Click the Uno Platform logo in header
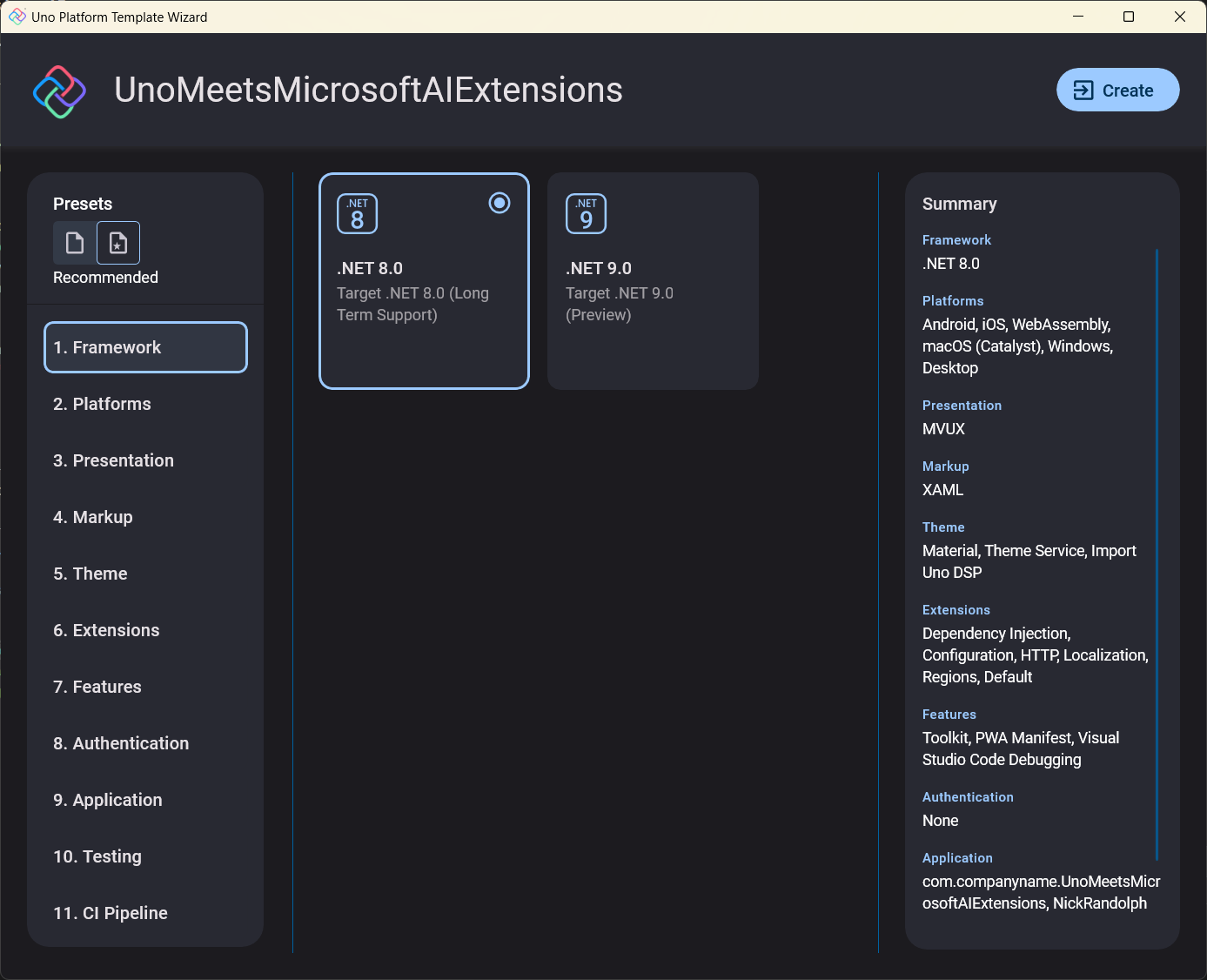Image resolution: width=1207 pixels, height=980 pixels. [x=59, y=91]
